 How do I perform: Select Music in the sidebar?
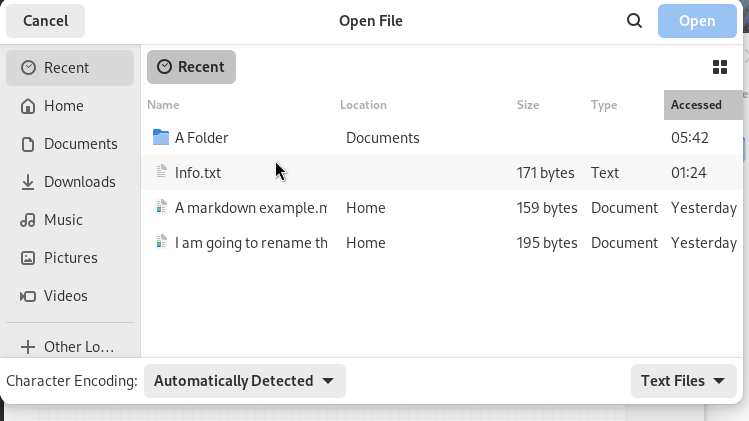click(70, 220)
